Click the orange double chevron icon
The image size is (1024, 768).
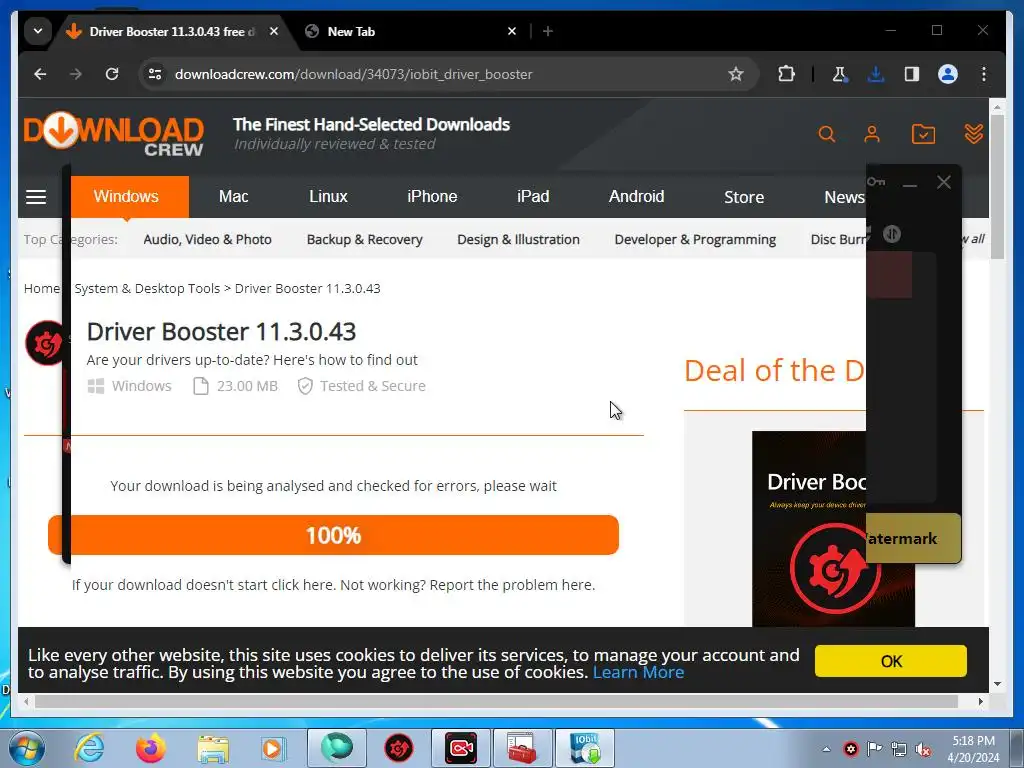pos(974,134)
